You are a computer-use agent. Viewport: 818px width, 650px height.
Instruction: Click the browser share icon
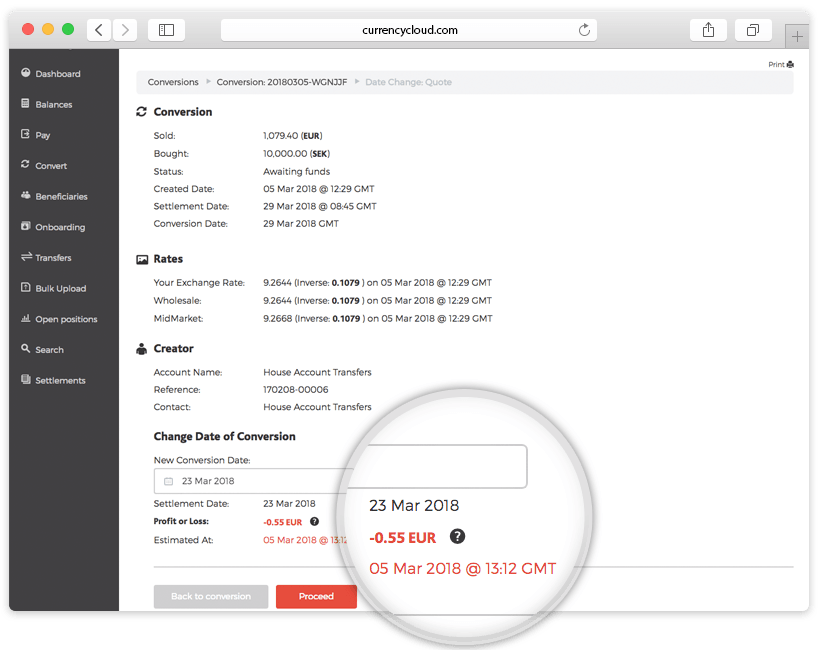(x=708, y=30)
